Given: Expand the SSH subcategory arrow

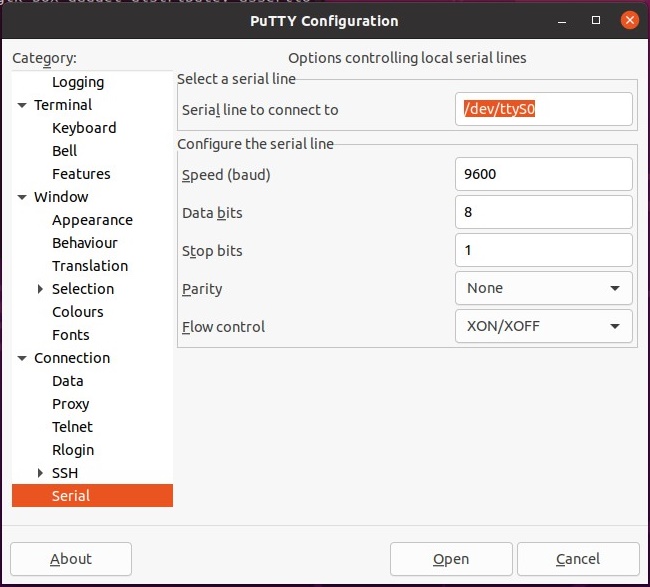Looking at the screenshot, I should pyautogui.click(x=40, y=473).
